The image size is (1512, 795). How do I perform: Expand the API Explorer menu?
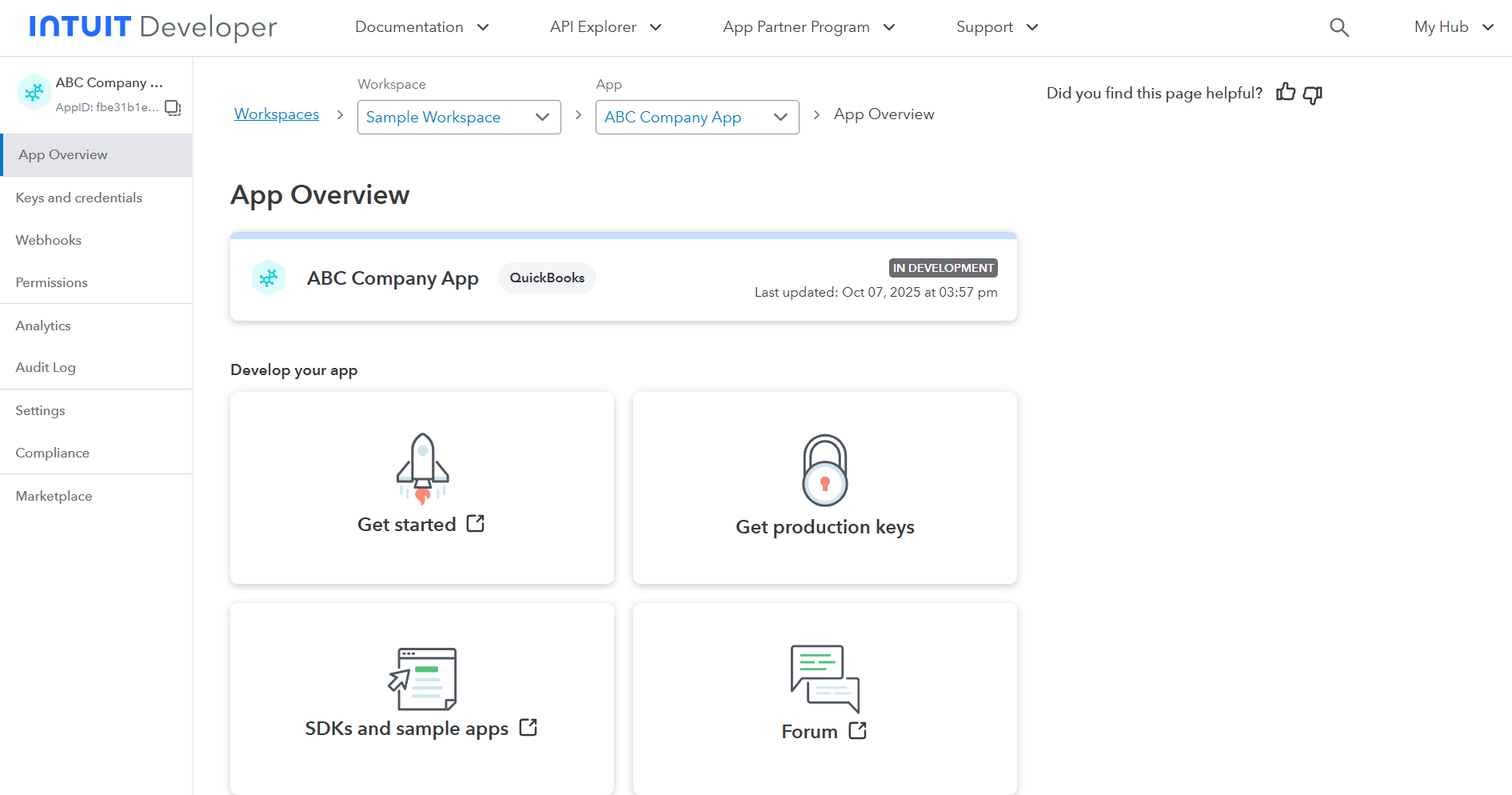pyautogui.click(x=606, y=27)
